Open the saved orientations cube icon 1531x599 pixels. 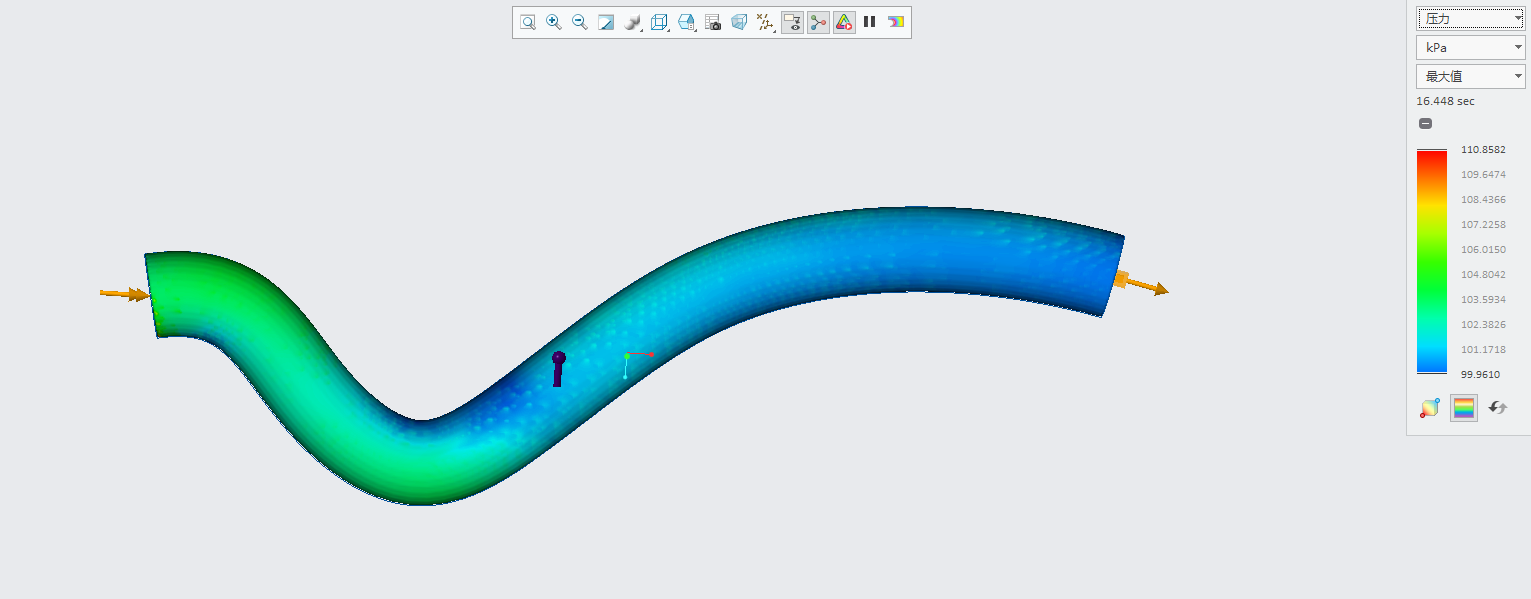[x=685, y=22]
